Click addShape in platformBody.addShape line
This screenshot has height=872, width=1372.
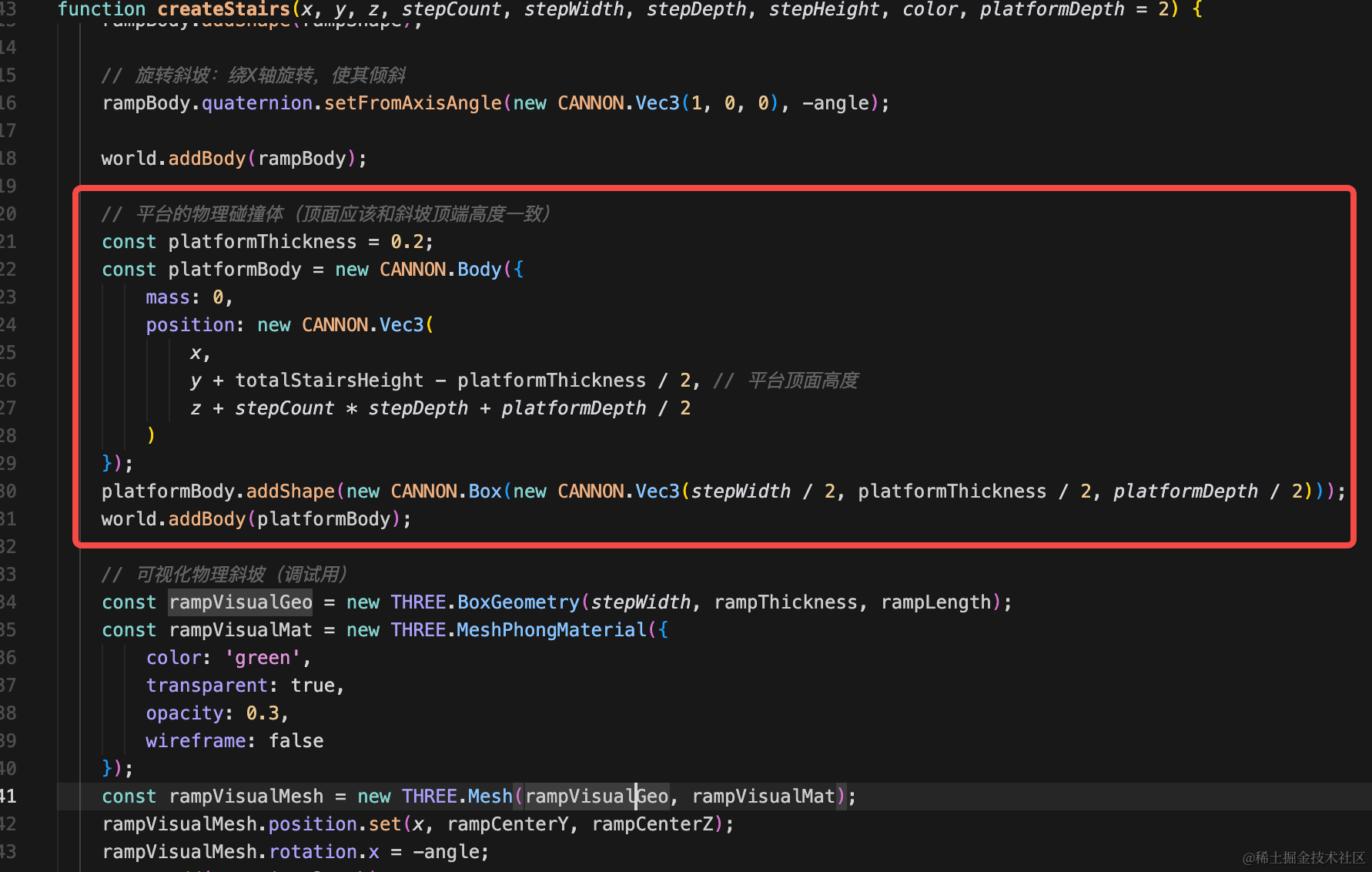[x=290, y=491]
